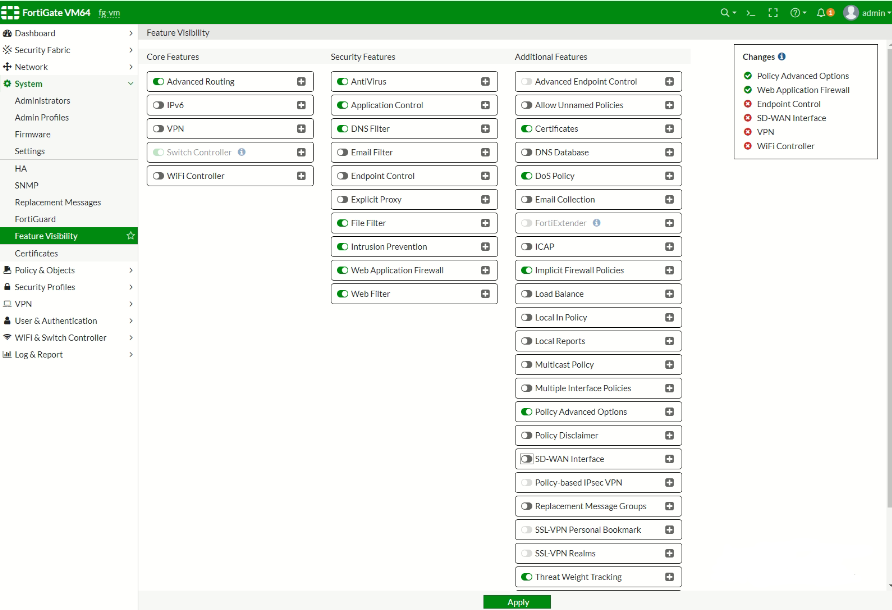Click the info icon beside FortiExtender
Viewport: 892px width, 610px height.
coord(596,223)
